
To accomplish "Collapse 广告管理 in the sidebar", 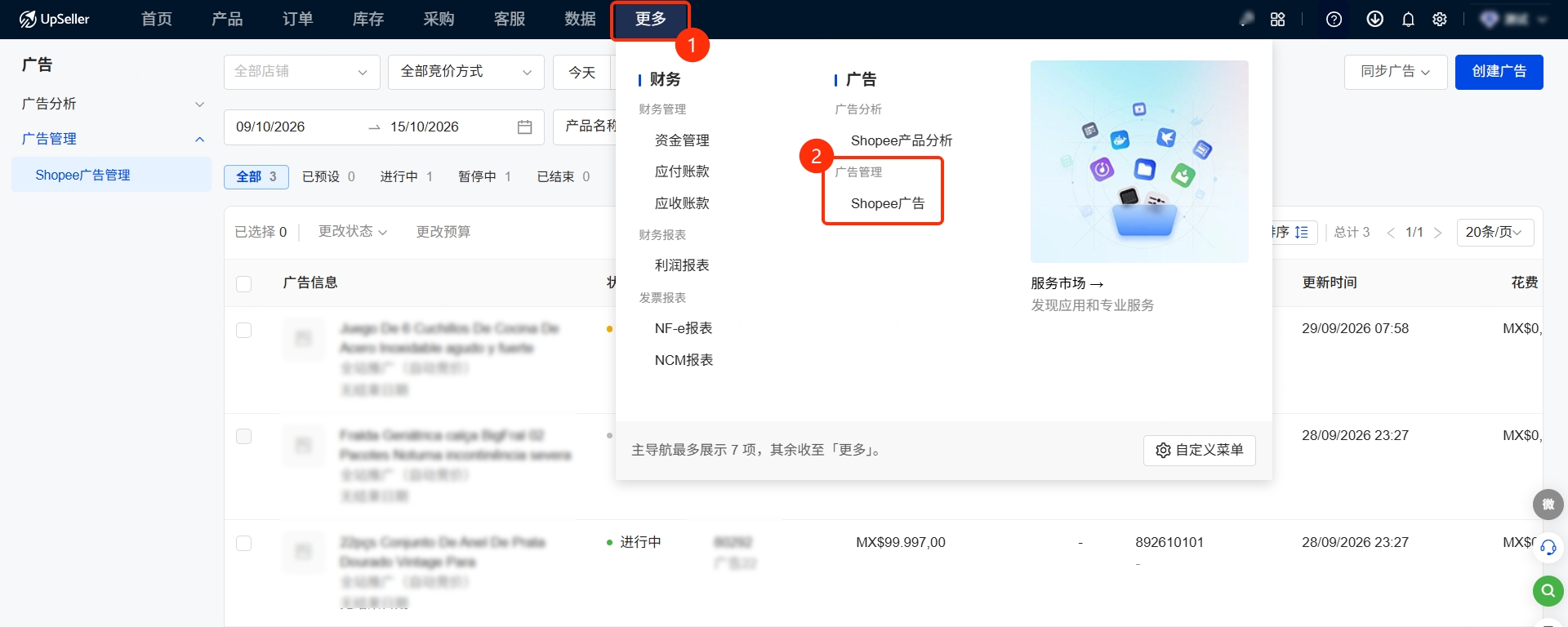I will coord(112,139).
